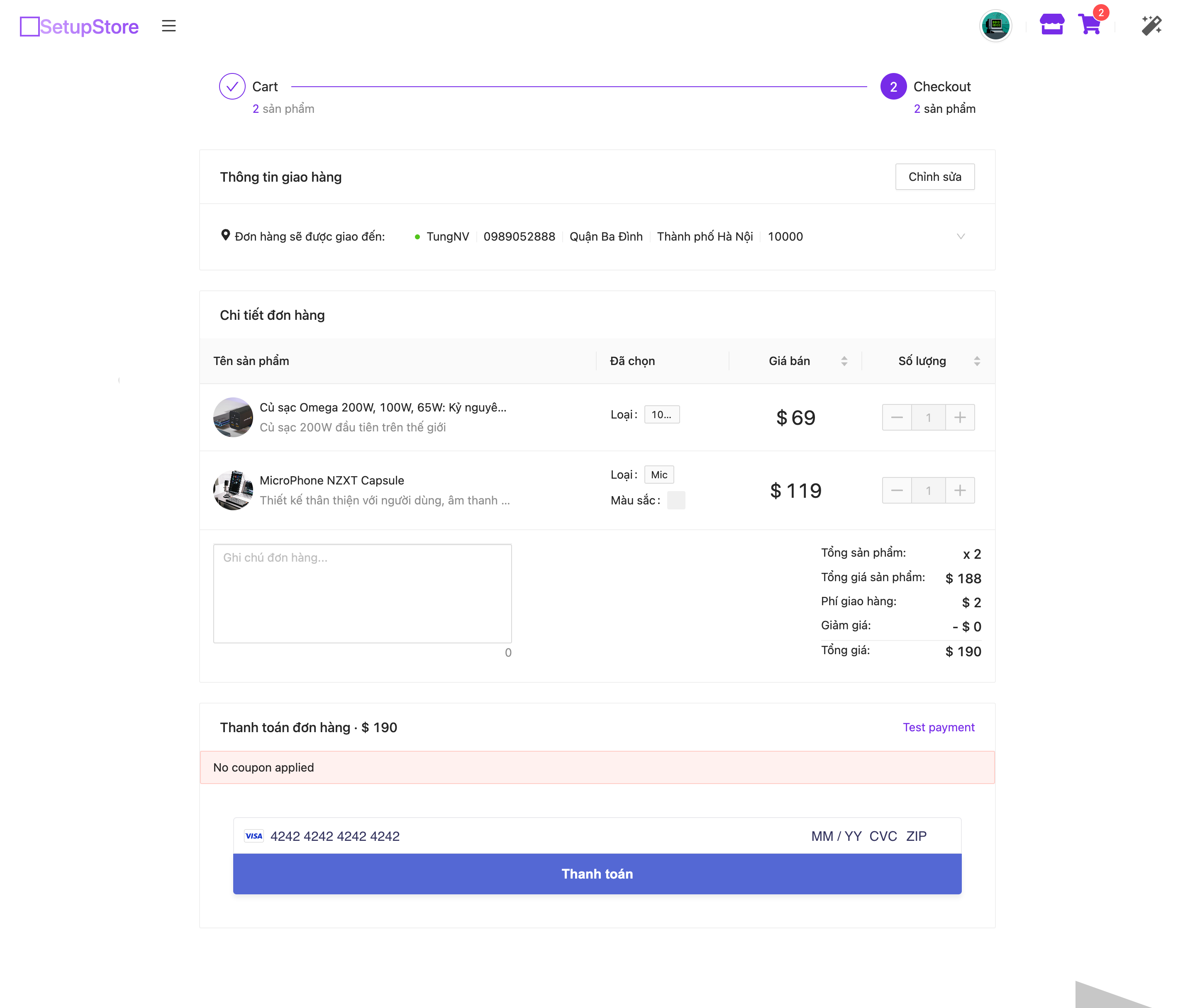Increase quantity of Omega charger
The image size is (1195, 1008).
960,418
